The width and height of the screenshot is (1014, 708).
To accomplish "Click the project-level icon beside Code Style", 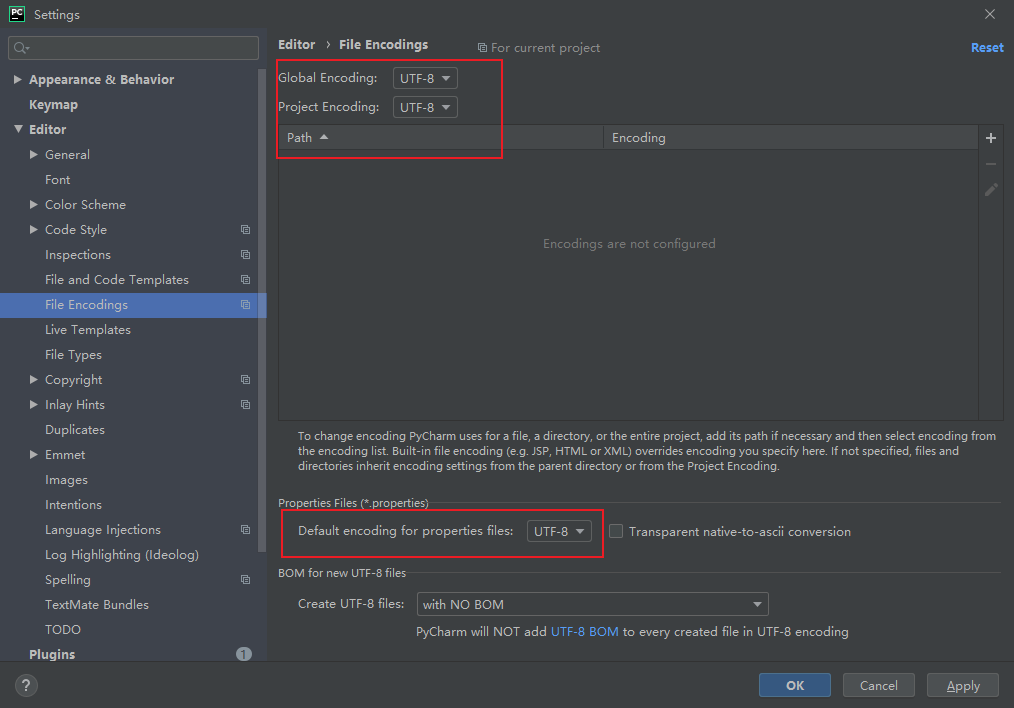I will 246,230.
